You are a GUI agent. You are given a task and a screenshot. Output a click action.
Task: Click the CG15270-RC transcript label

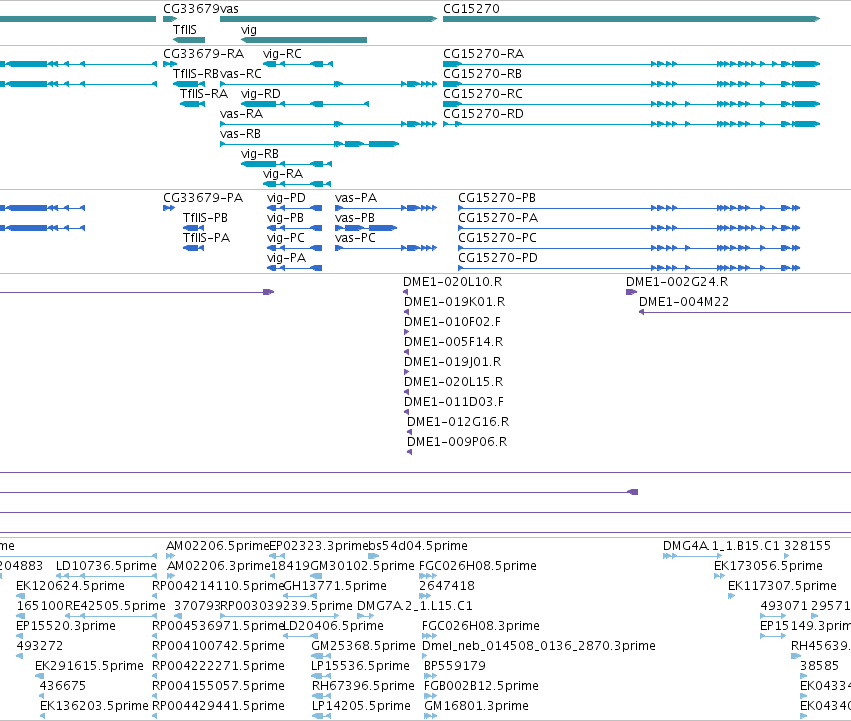point(483,94)
